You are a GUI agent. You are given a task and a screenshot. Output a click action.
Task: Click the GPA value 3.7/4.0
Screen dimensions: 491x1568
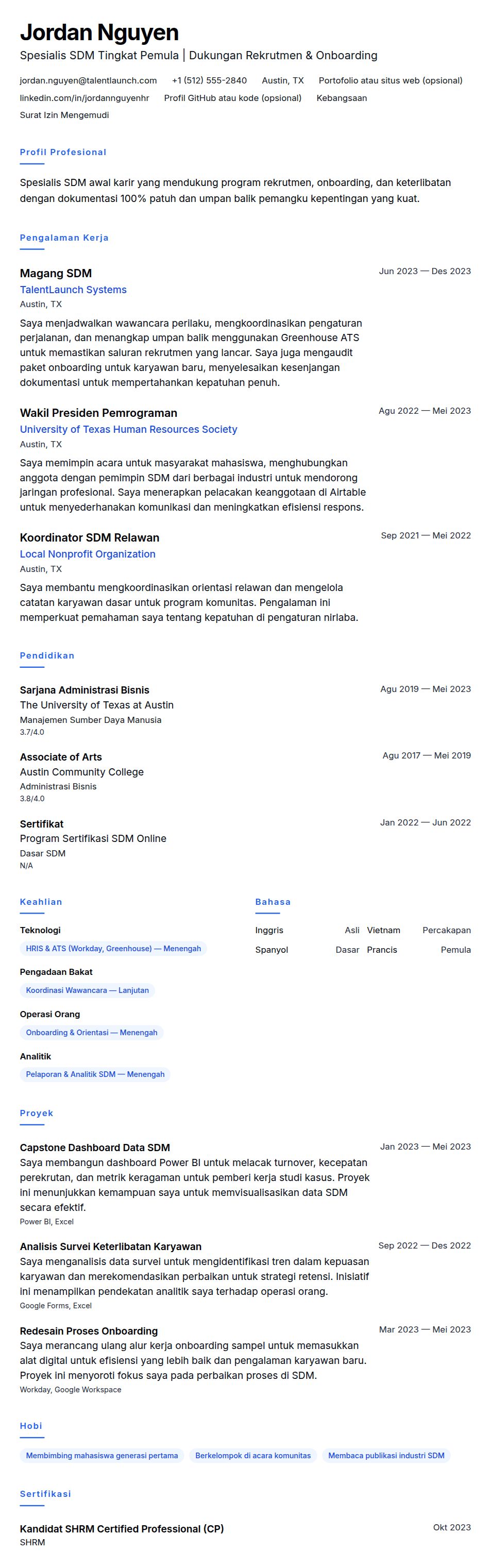coord(32,732)
